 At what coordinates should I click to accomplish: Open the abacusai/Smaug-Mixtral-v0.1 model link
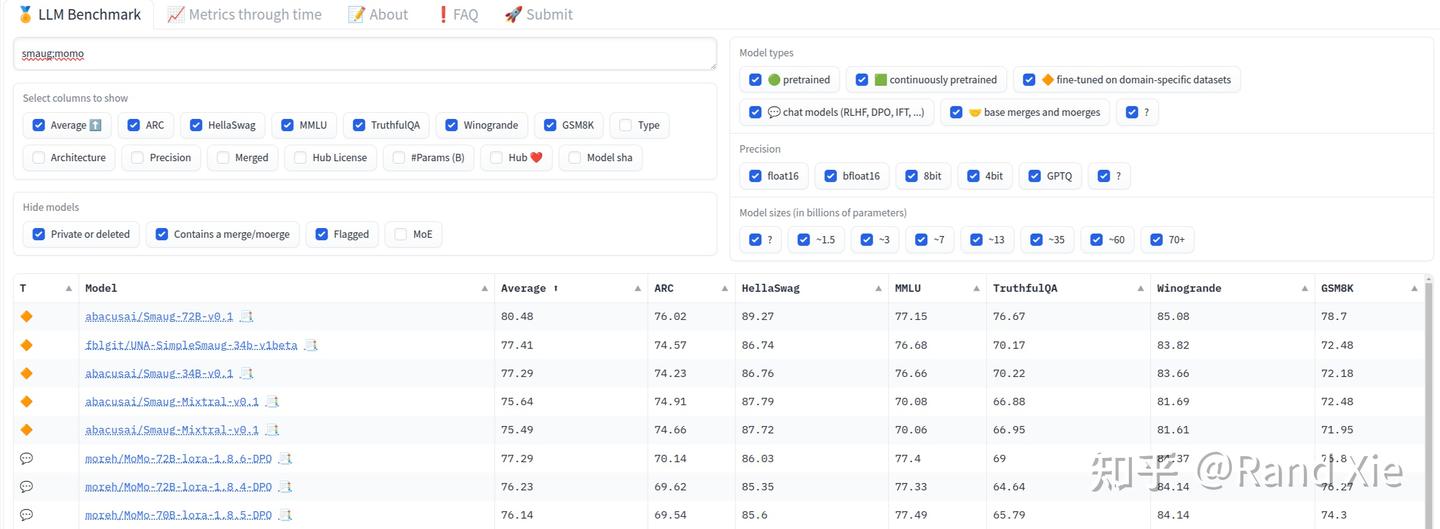(x=172, y=401)
